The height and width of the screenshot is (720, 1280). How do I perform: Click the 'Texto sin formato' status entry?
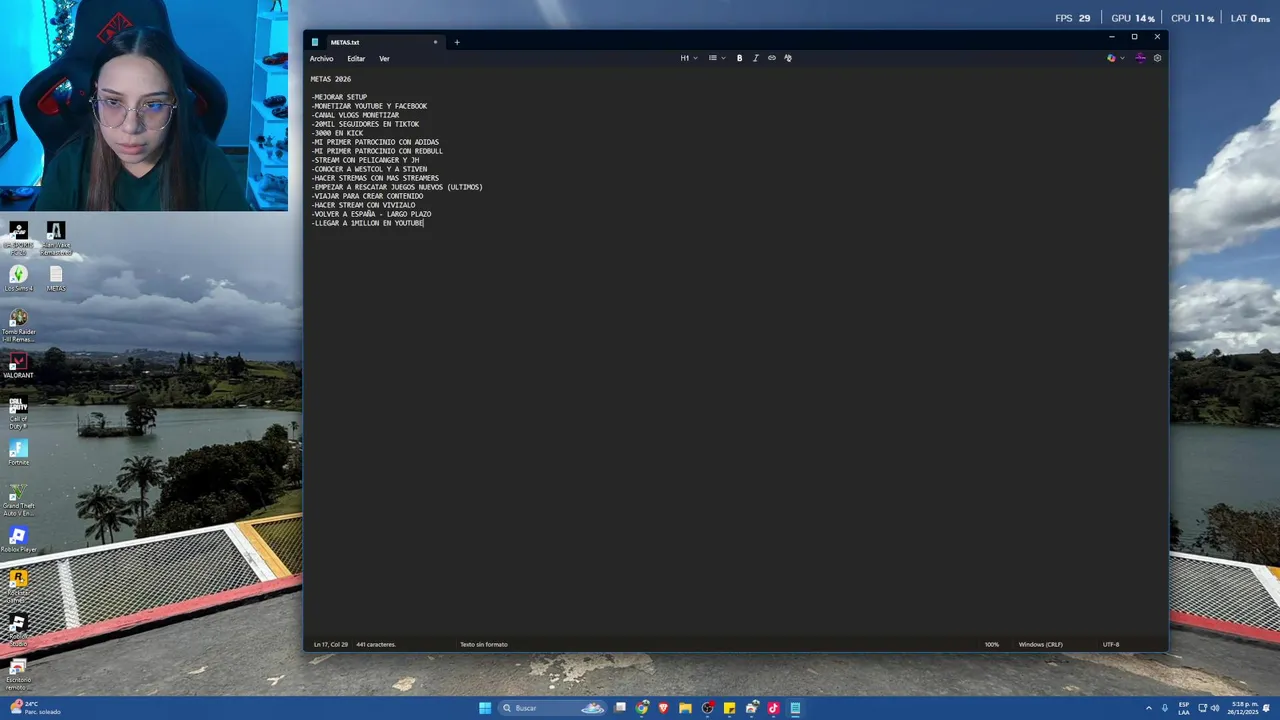(484, 644)
